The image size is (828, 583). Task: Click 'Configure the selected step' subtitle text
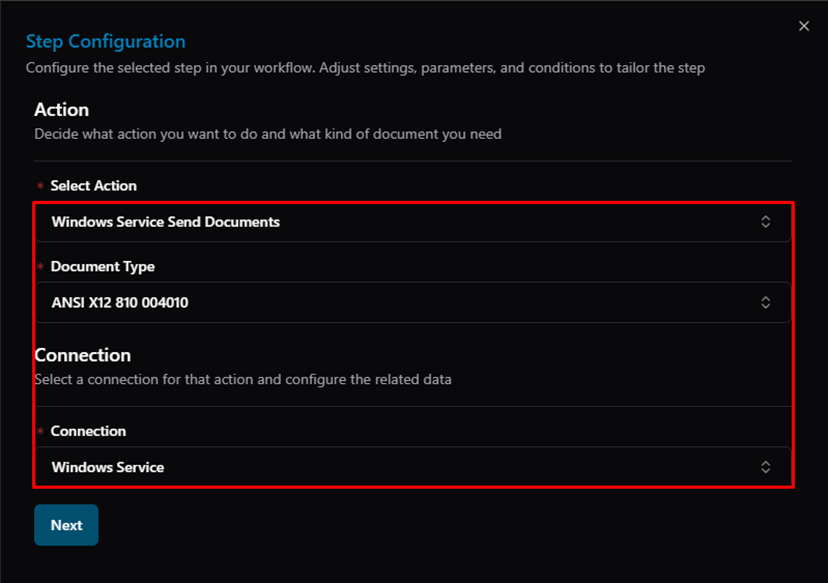coord(365,68)
